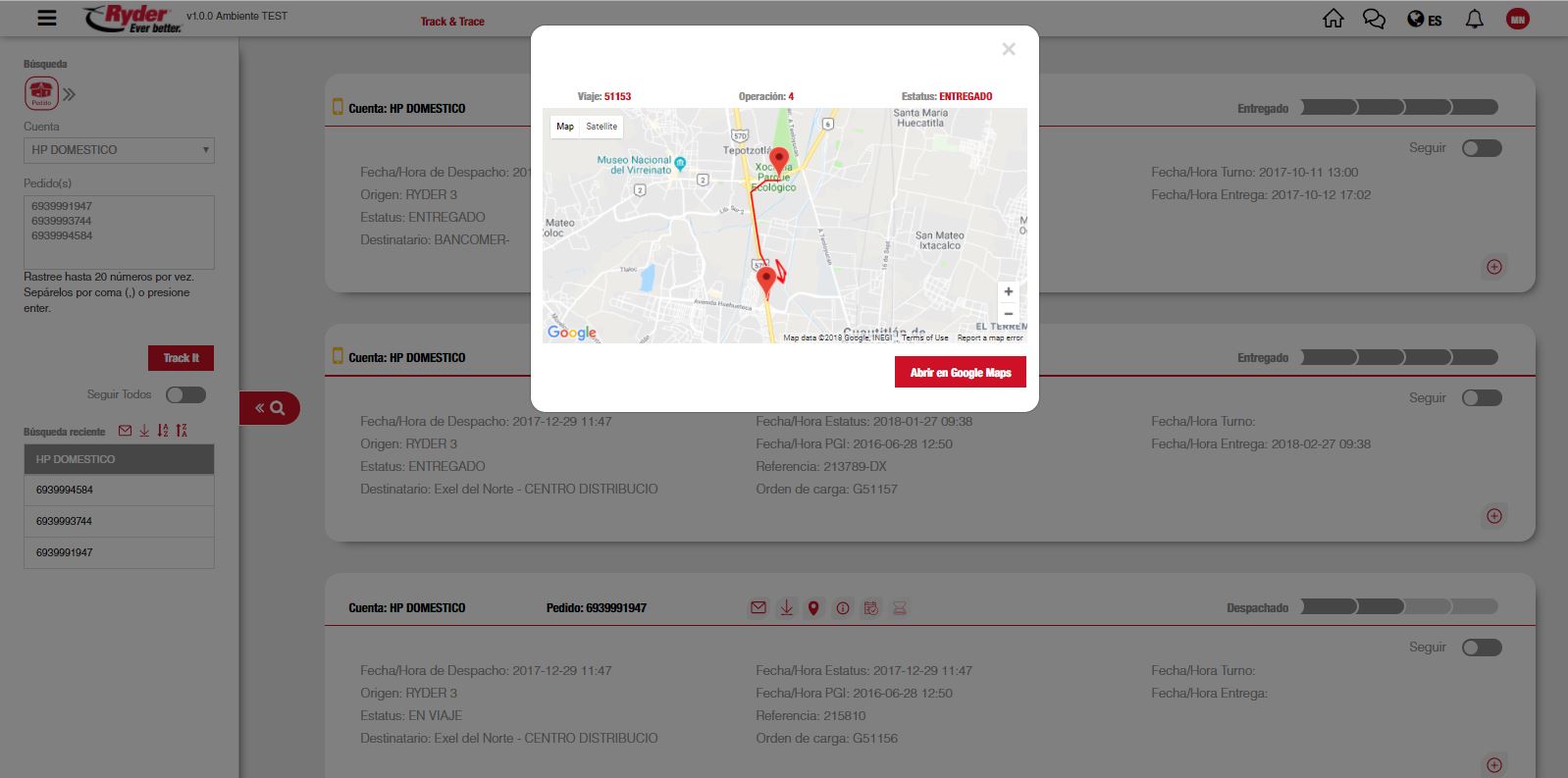The height and width of the screenshot is (778, 1568).
Task: Click Abrir en Google Maps button
Action: click(x=960, y=373)
